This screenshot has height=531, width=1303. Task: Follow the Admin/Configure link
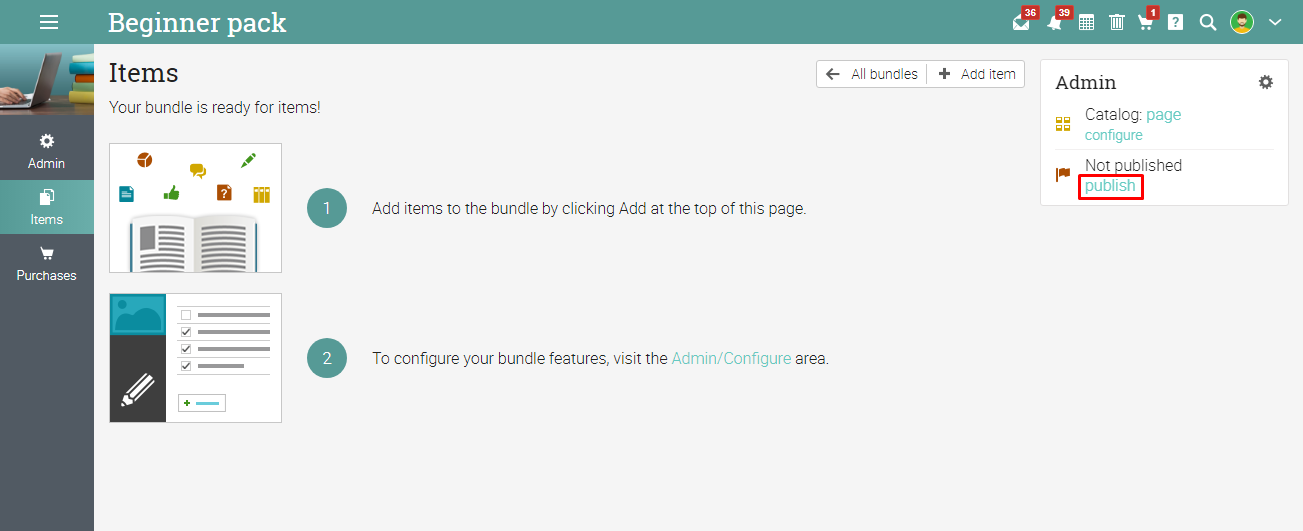[731, 358]
